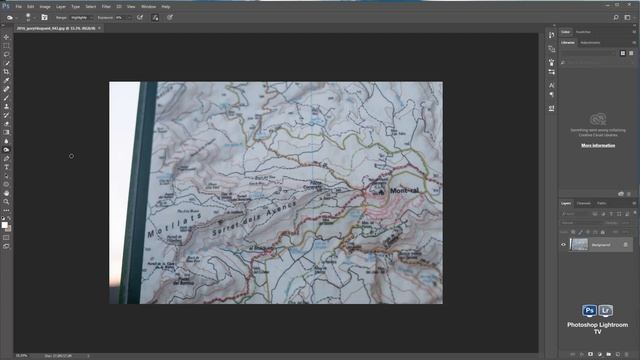Switch to the Channels tab
Screen dimensions: 640x360
pos(584,203)
